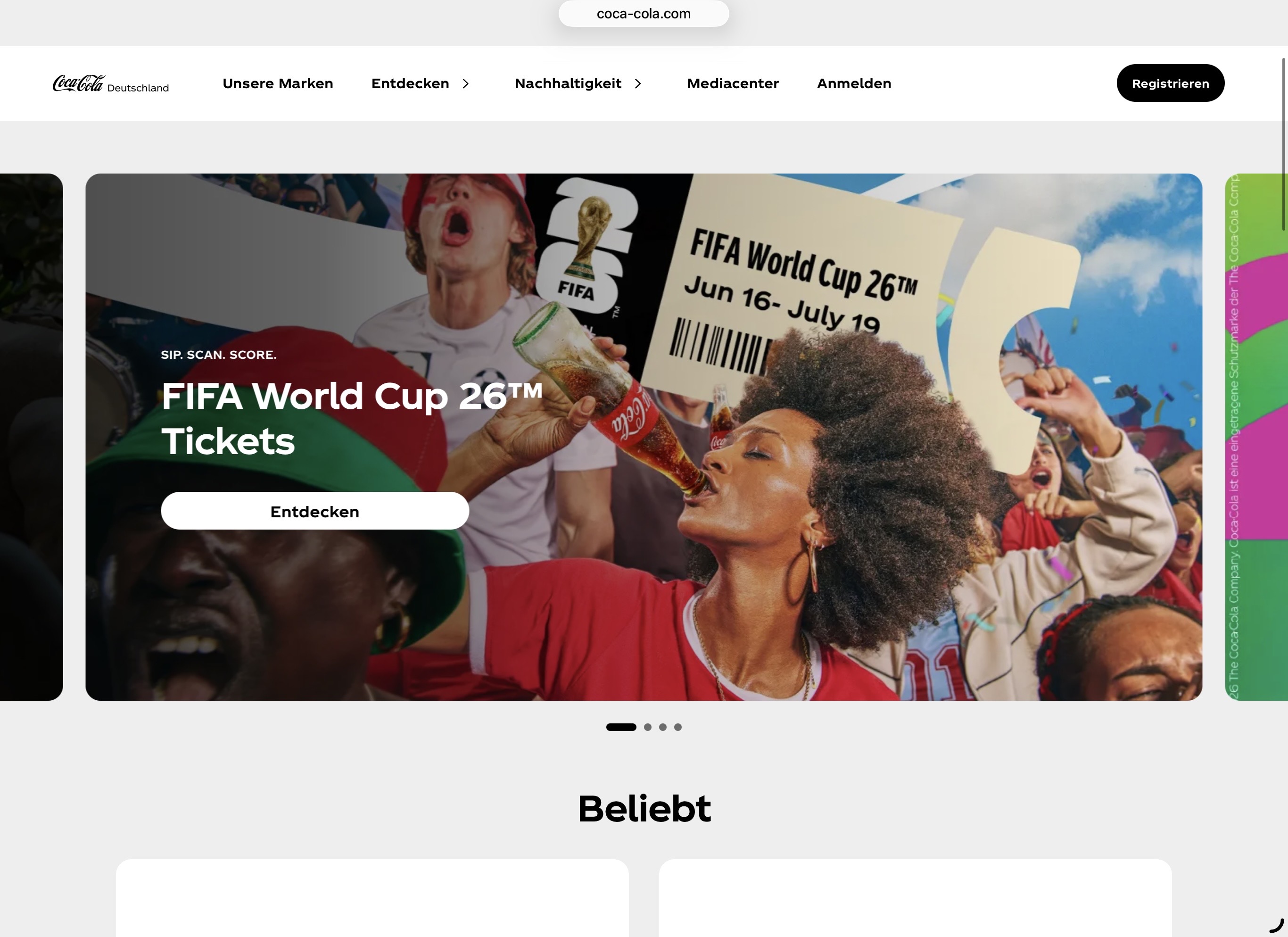The width and height of the screenshot is (1288, 937).
Task: Select the third carousel dot
Action: [x=663, y=727]
